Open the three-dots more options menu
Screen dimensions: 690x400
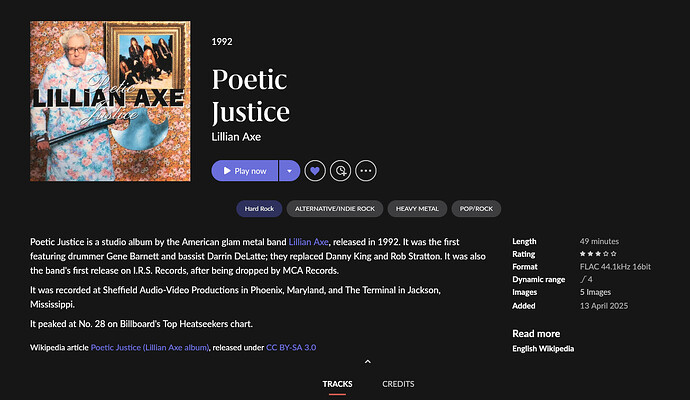click(367, 171)
